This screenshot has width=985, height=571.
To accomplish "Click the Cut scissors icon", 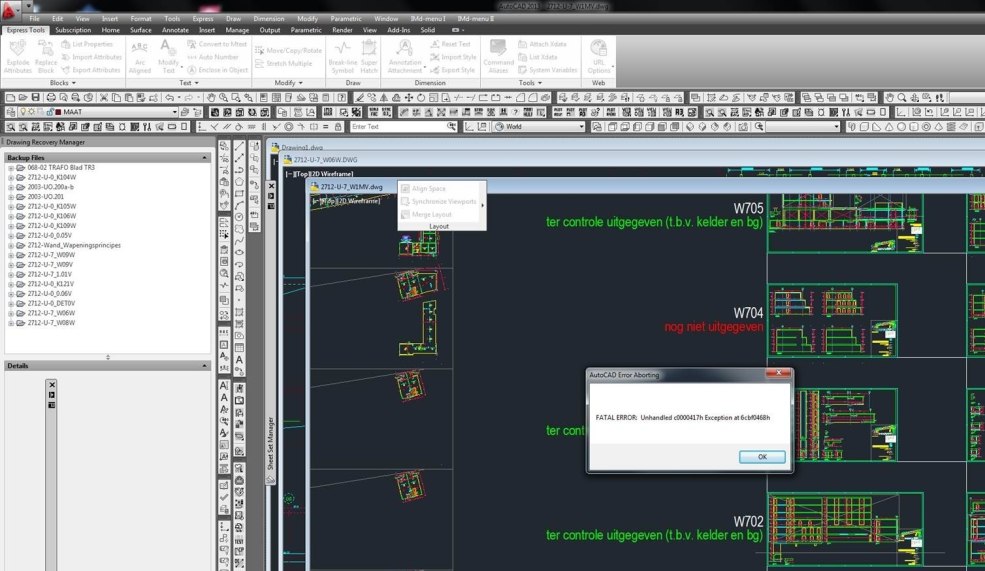I will pos(104,97).
